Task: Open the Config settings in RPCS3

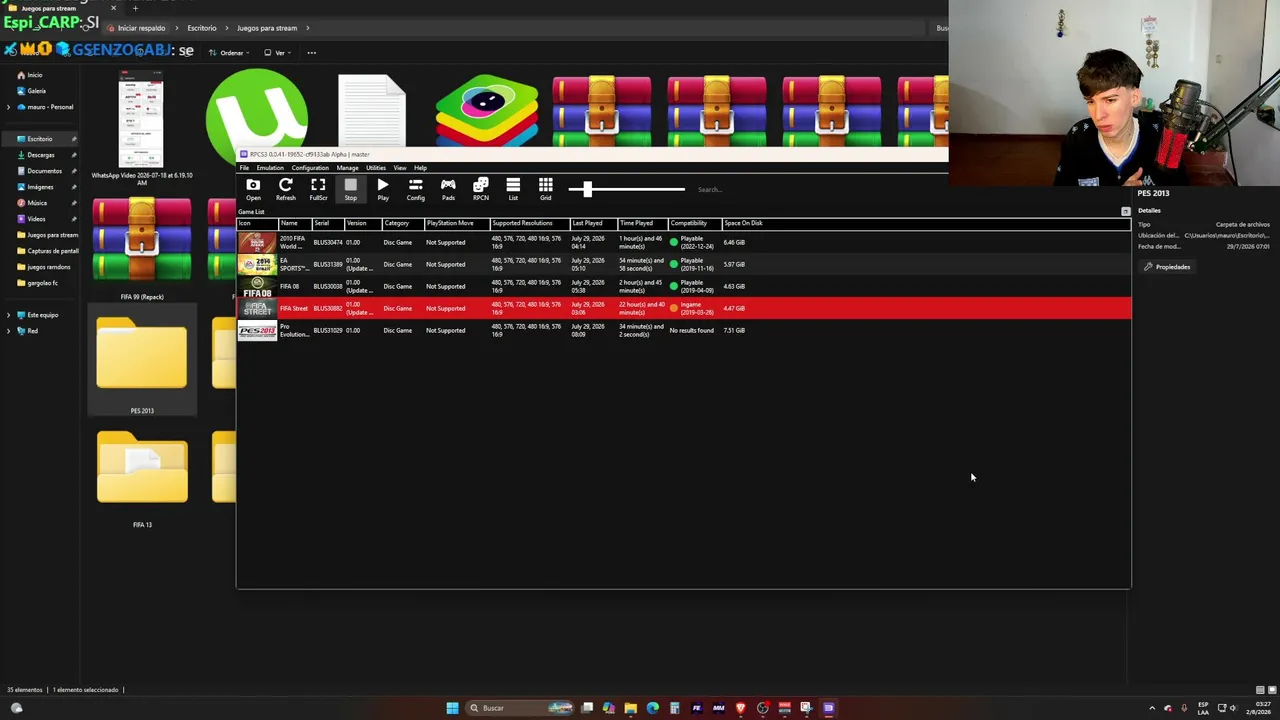Action: click(416, 189)
